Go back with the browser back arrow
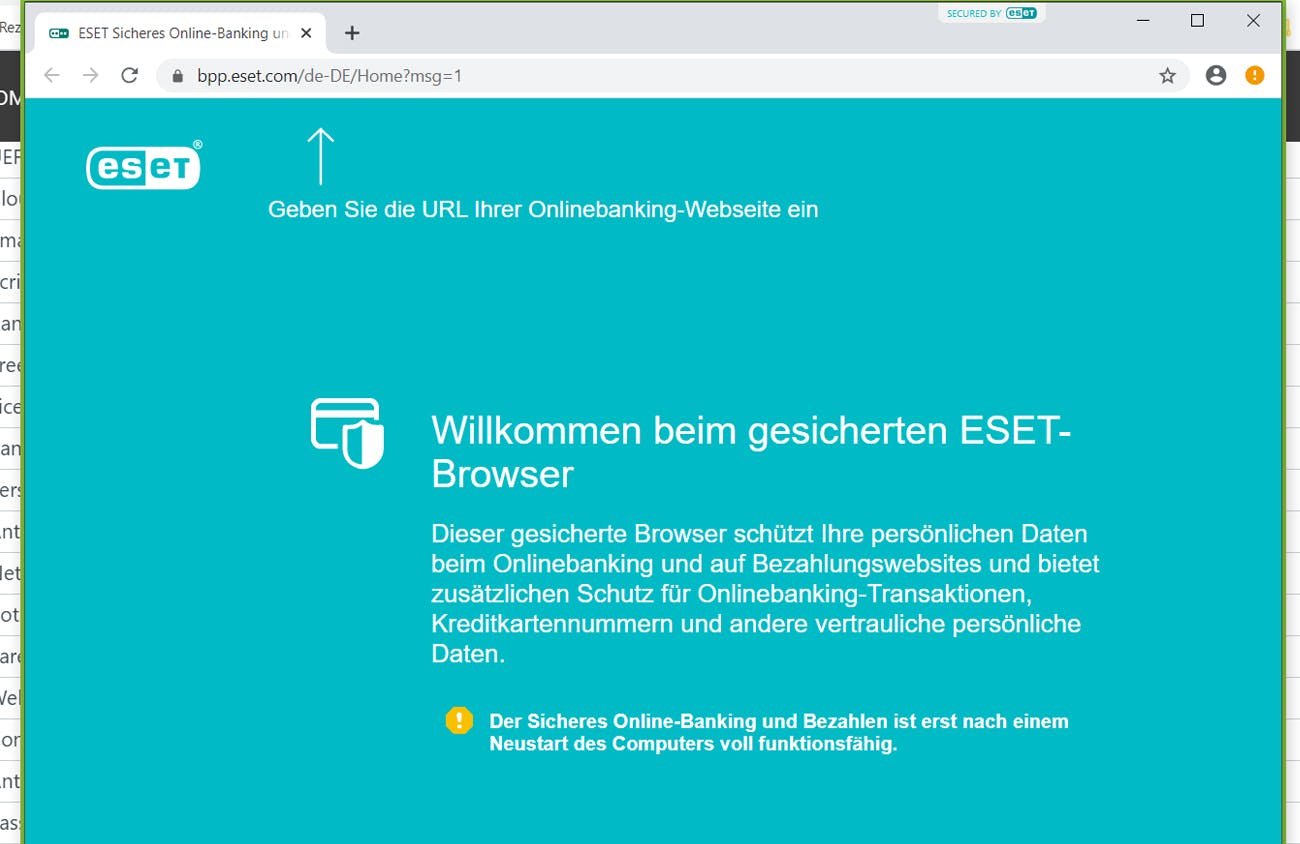Viewport: 1300px width, 844px height. [x=52, y=76]
